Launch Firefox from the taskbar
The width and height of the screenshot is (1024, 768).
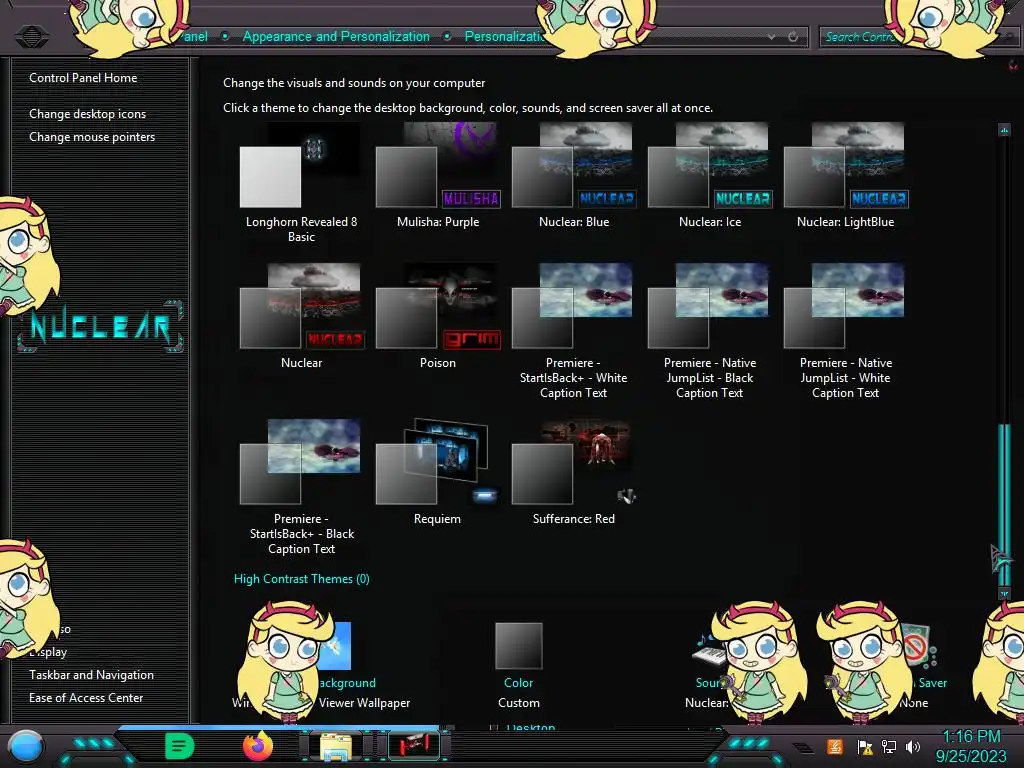click(258, 746)
